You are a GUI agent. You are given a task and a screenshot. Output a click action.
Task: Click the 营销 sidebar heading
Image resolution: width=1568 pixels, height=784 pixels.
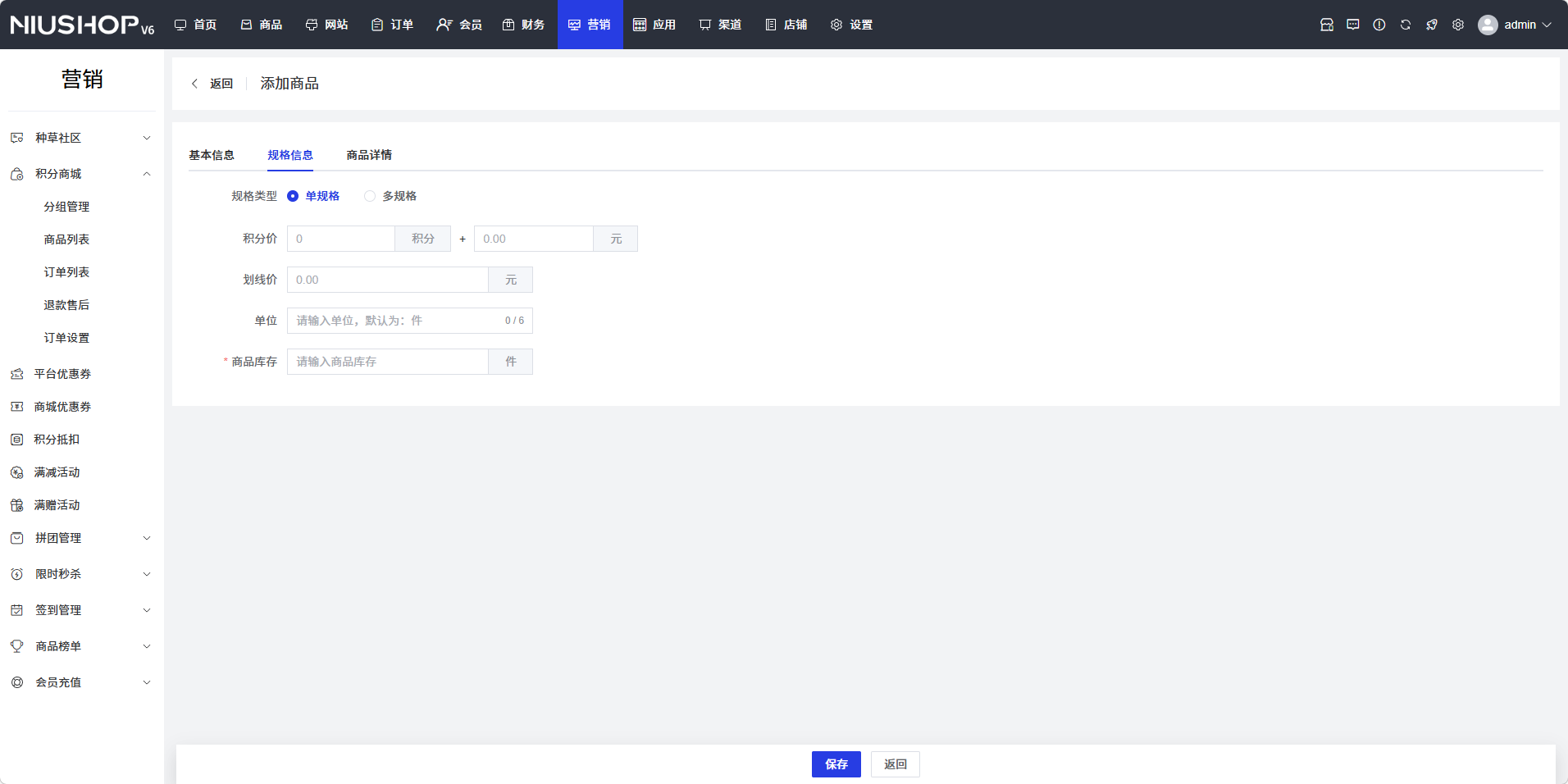pos(82,80)
